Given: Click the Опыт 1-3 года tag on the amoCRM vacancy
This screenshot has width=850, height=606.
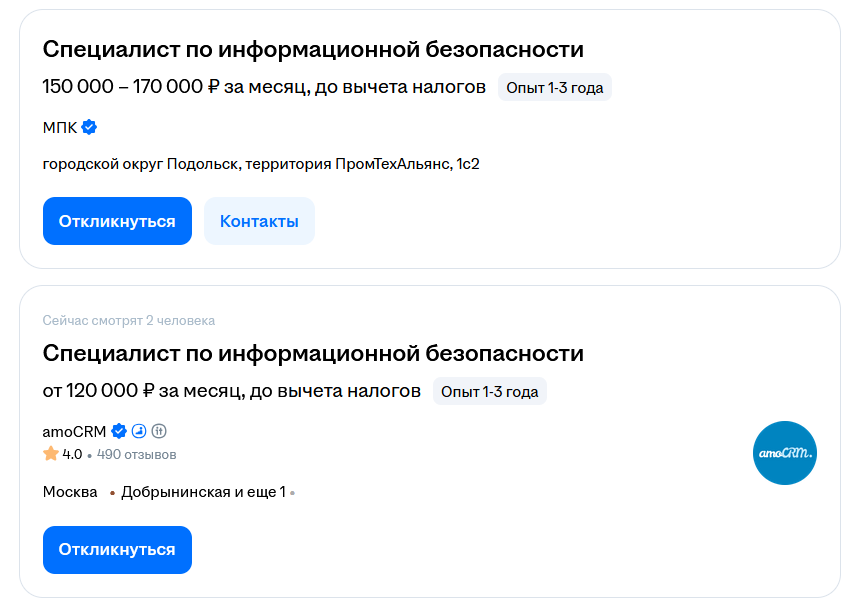Looking at the screenshot, I should coord(489,390).
